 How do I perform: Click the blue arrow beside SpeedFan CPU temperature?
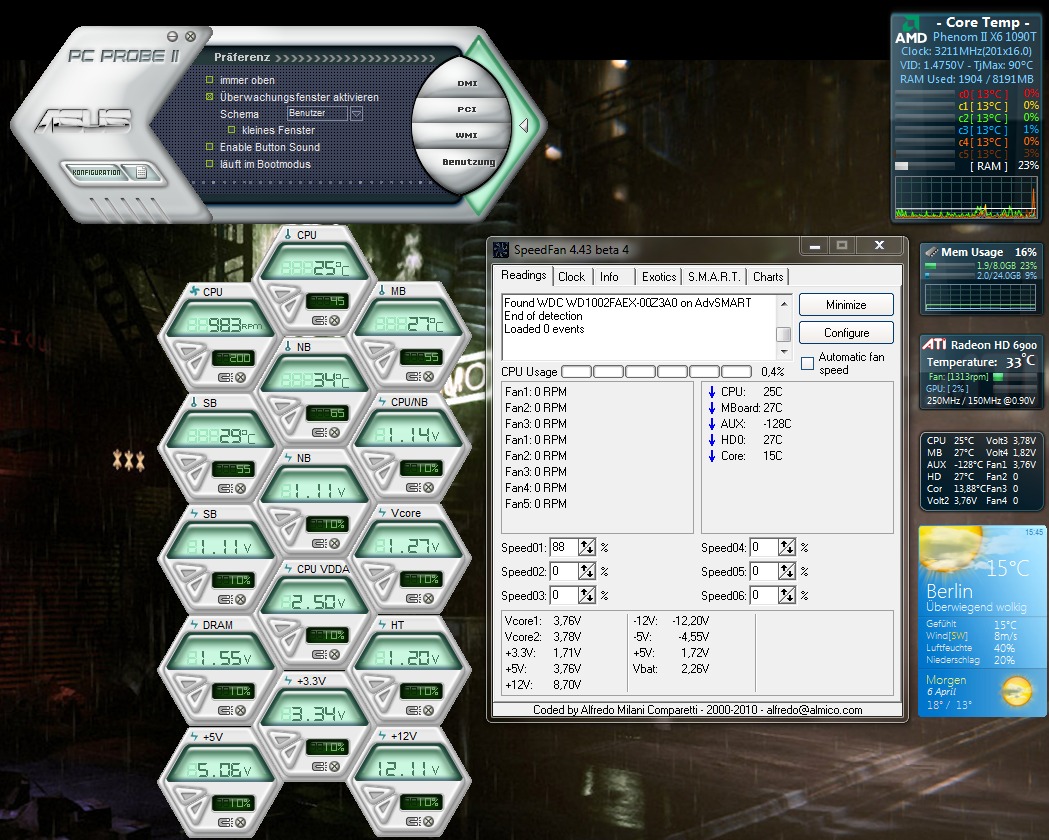(x=712, y=392)
